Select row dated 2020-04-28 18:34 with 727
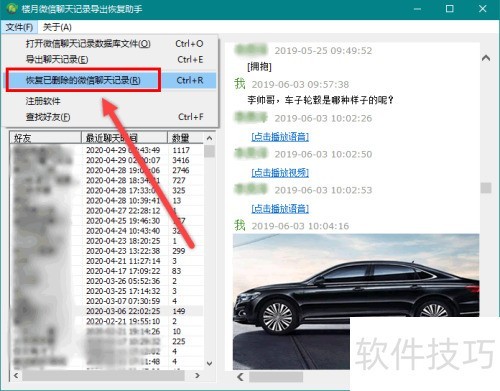The width and height of the screenshot is (500, 391). pos(107,180)
